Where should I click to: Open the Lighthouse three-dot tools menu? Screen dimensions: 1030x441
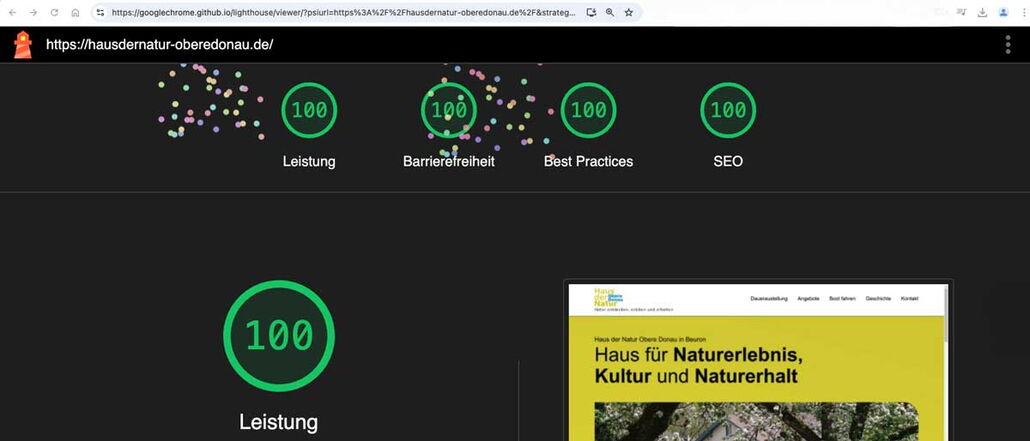[1007, 45]
